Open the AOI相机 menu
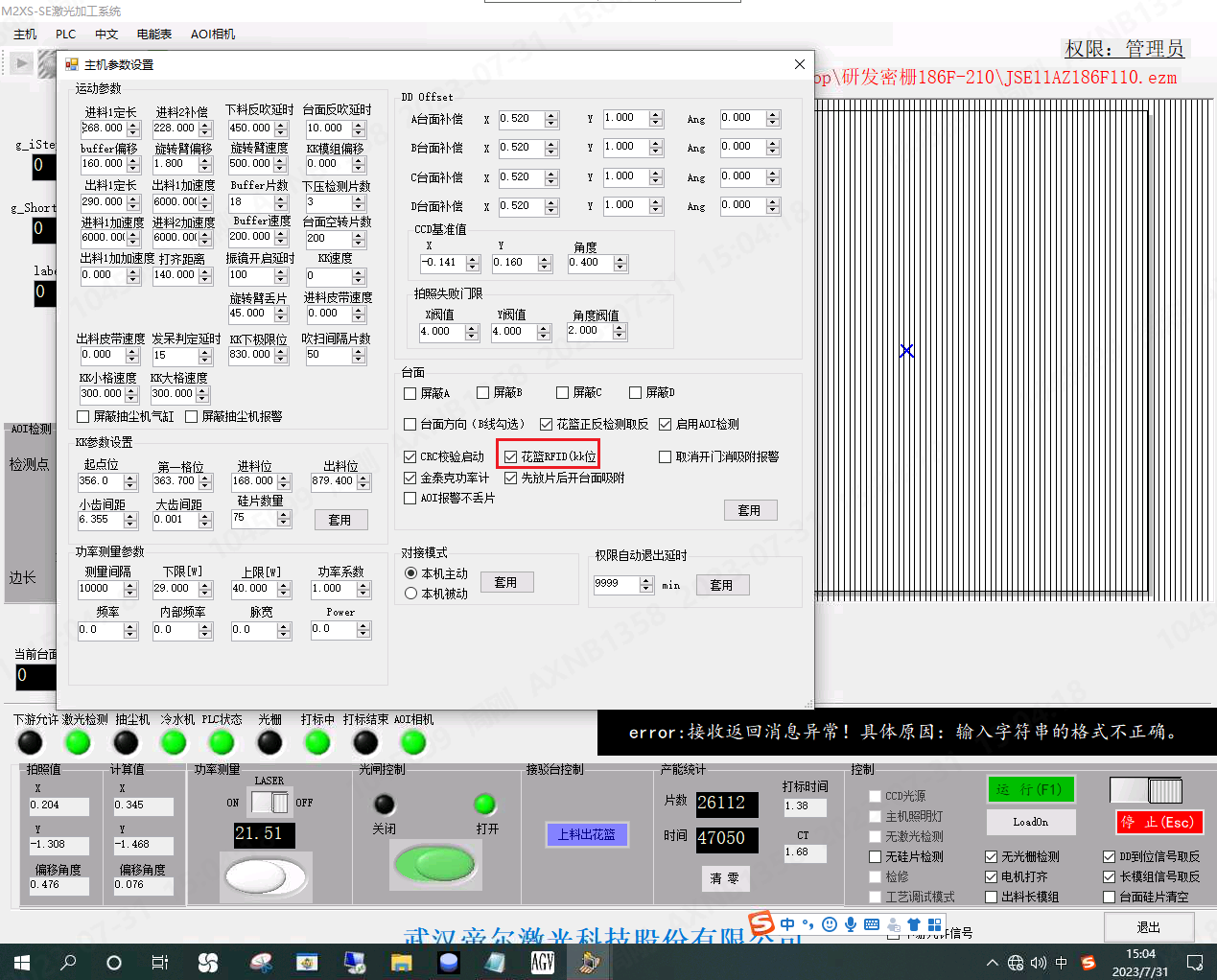 point(213,35)
